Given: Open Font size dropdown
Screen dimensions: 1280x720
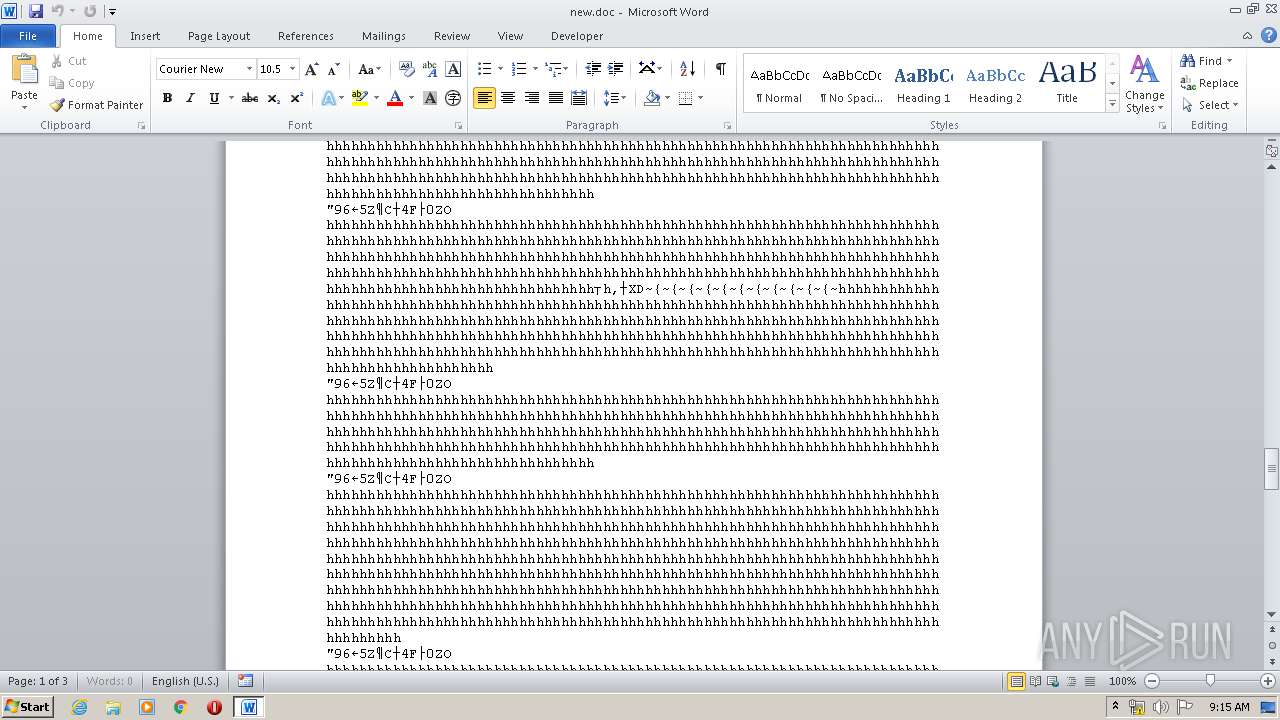Looking at the screenshot, I should point(292,69).
